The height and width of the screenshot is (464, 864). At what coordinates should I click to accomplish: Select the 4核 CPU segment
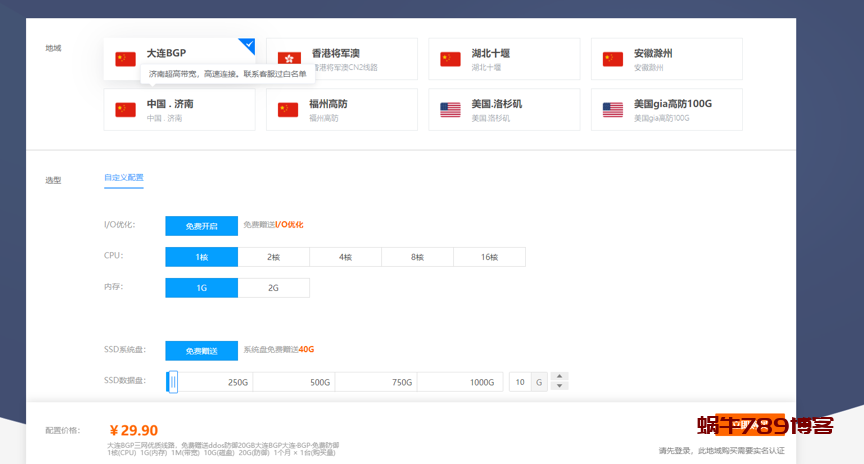[x=345, y=257]
